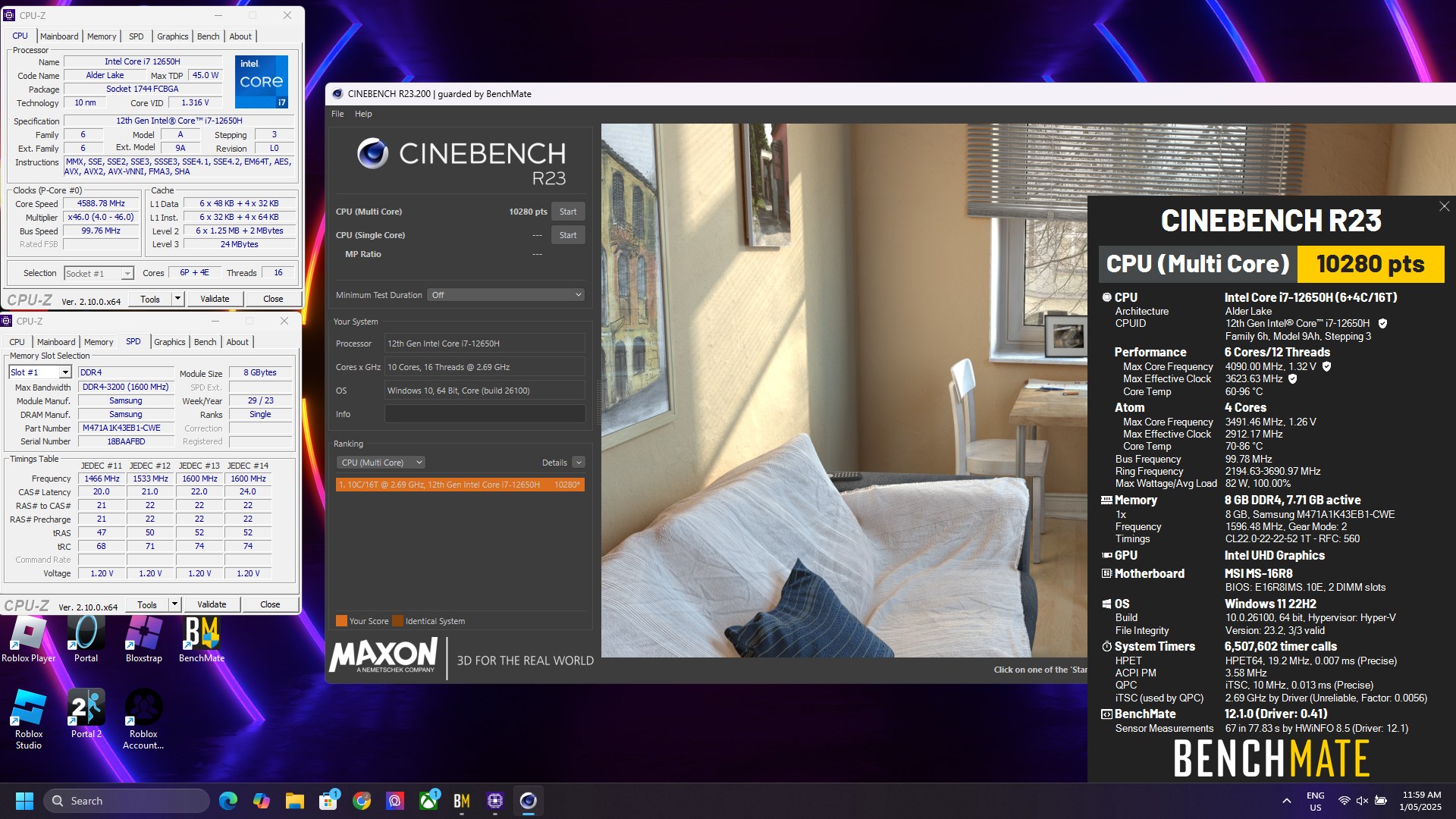Open CPU tab in lower CPU-Z window

[17, 342]
